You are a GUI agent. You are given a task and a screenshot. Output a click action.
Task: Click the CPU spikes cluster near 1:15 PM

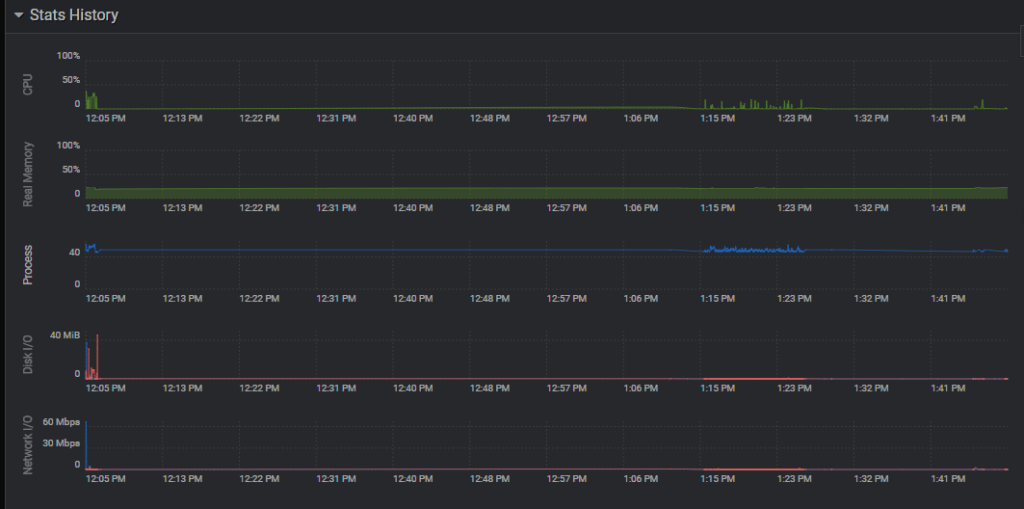[754, 105]
